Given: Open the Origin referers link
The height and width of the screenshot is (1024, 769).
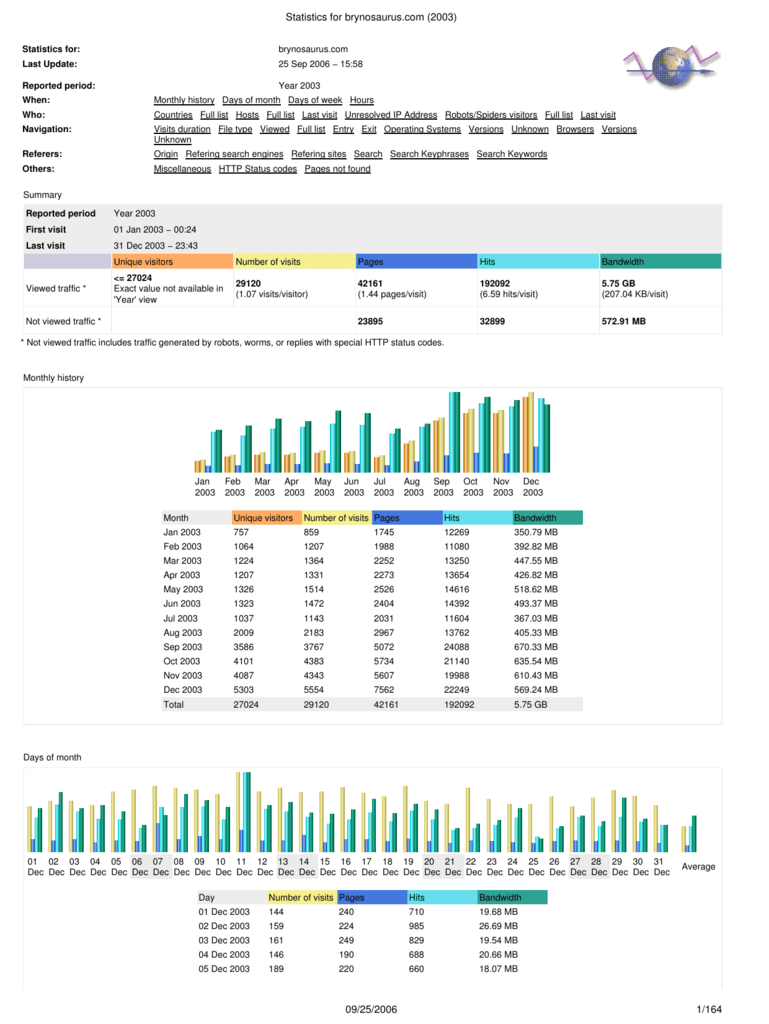Looking at the screenshot, I should click(166, 154).
